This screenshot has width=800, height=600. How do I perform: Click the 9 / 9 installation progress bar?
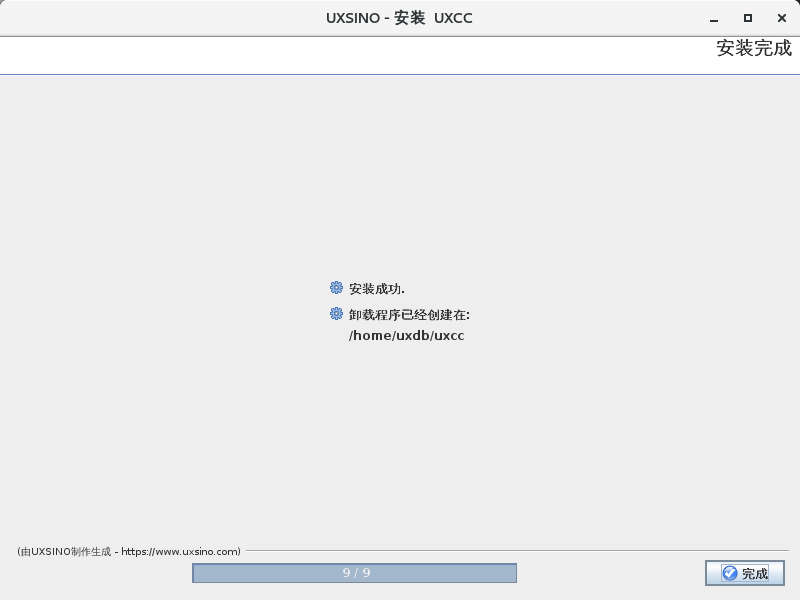(x=355, y=573)
